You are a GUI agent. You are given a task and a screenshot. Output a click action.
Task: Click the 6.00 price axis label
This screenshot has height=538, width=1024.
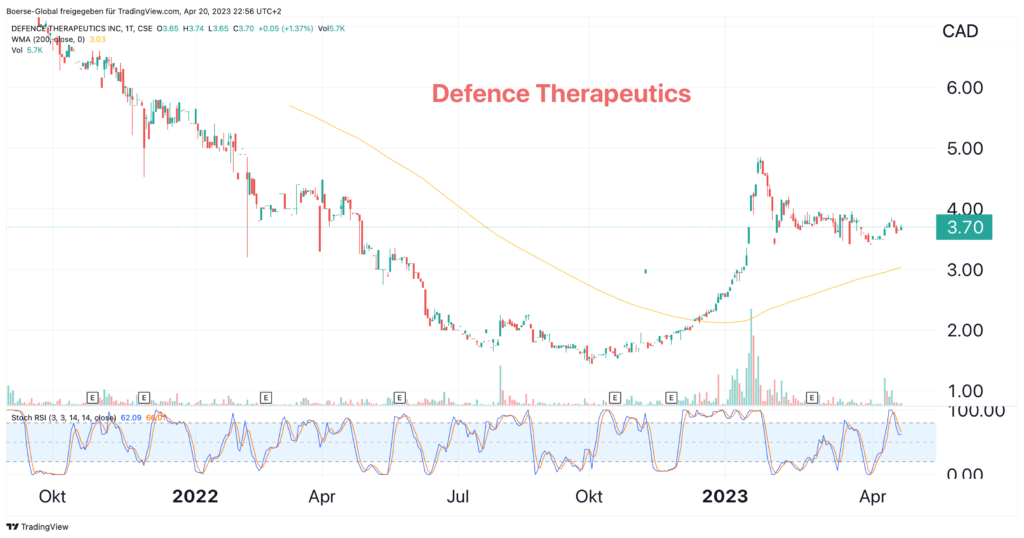point(965,87)
